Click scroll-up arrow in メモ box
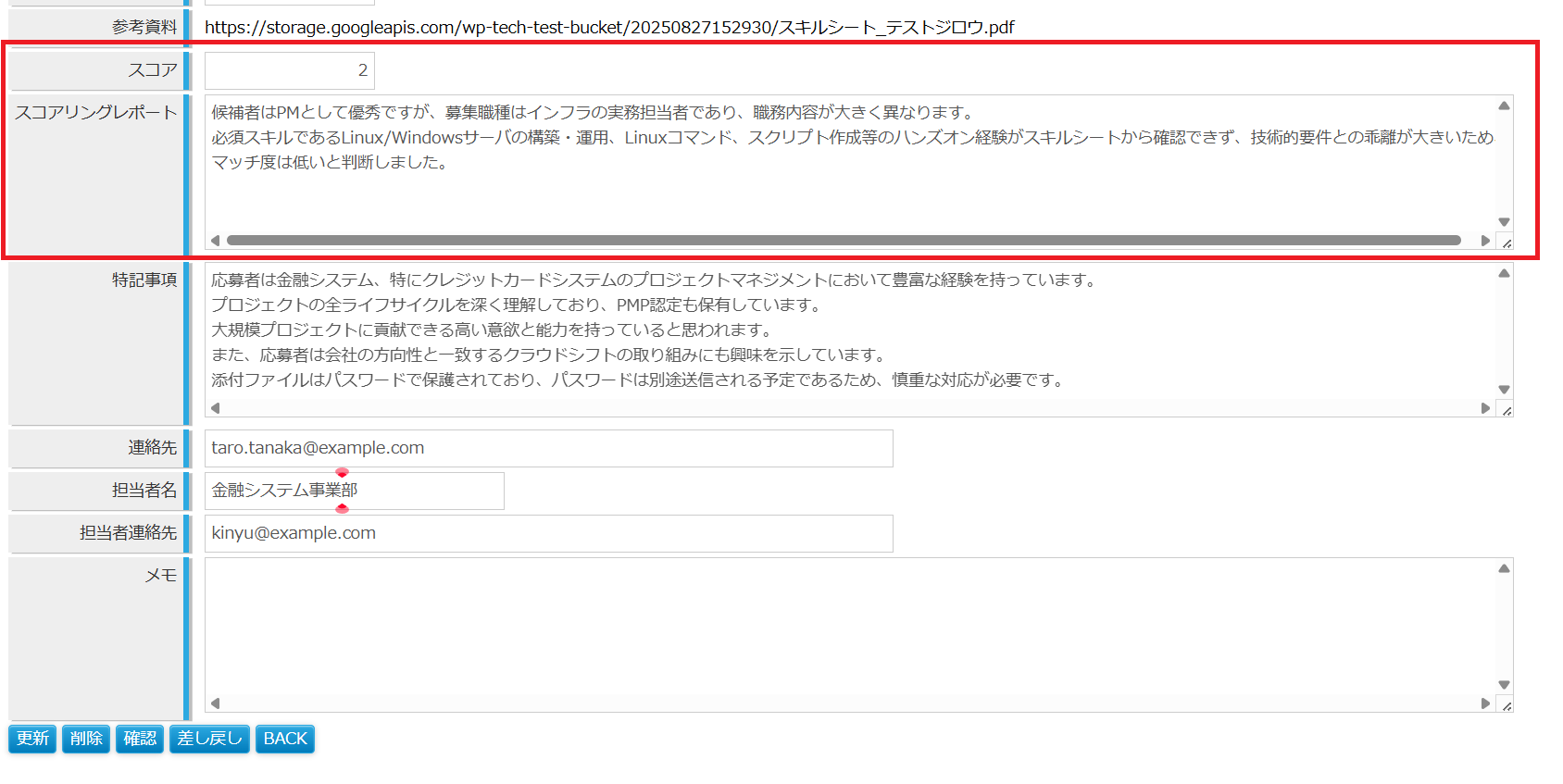1563x784 pixels. pos(1504,568)
